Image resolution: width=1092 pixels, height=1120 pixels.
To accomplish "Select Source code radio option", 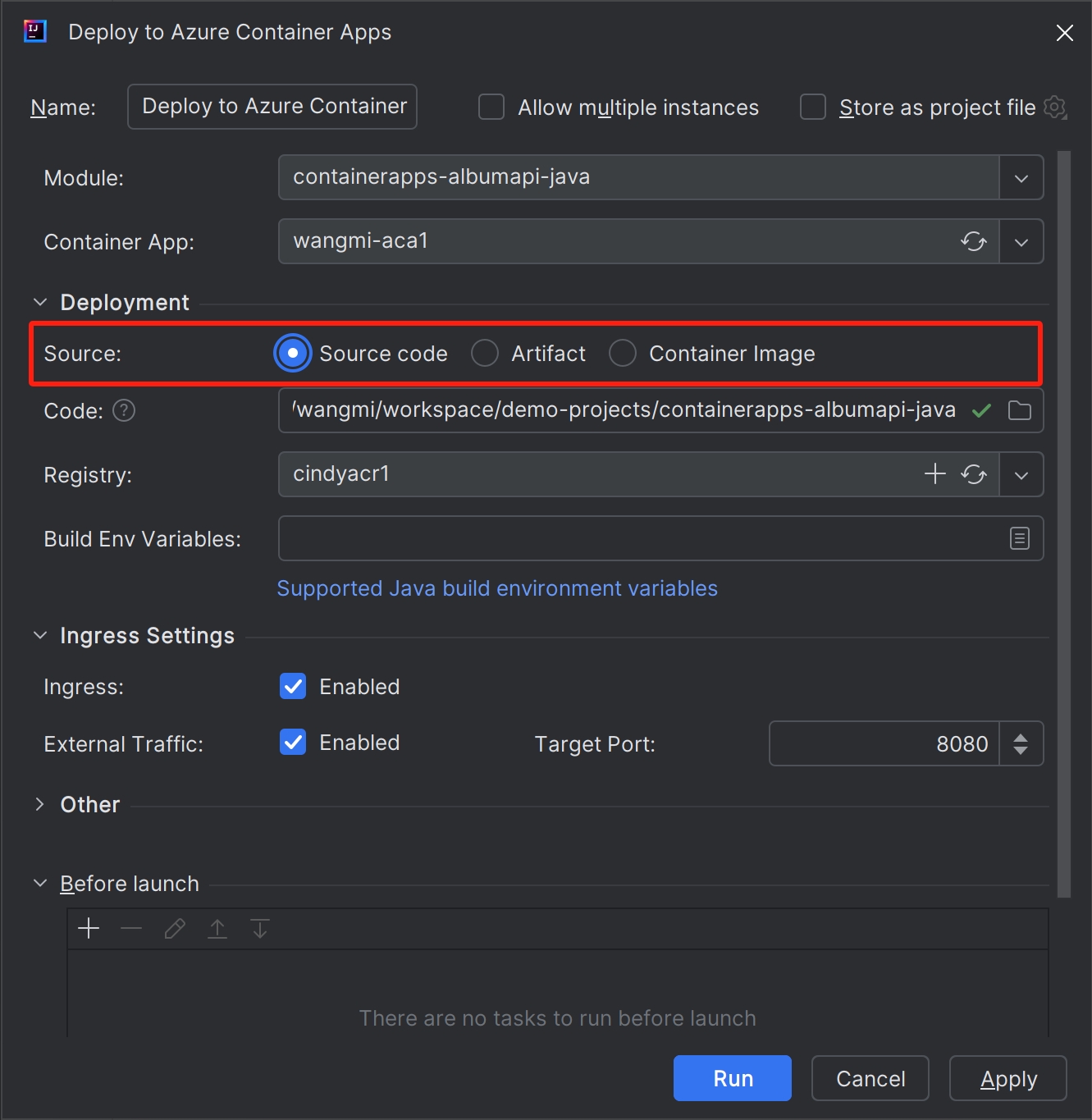I will pos(293,354).
